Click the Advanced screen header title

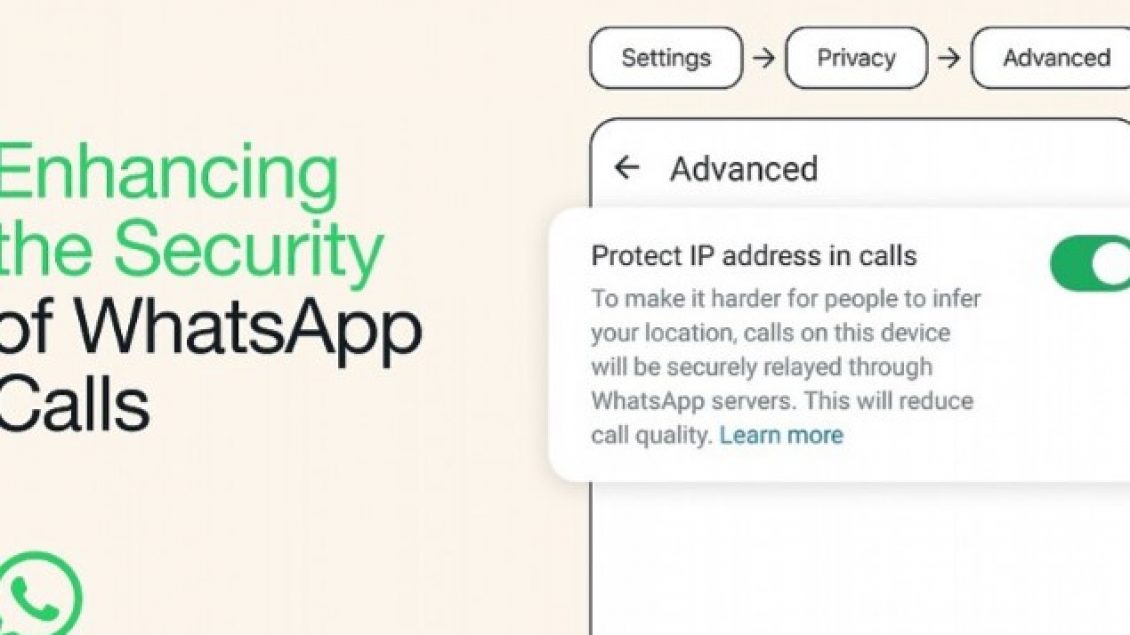click(x=744, y=169)
